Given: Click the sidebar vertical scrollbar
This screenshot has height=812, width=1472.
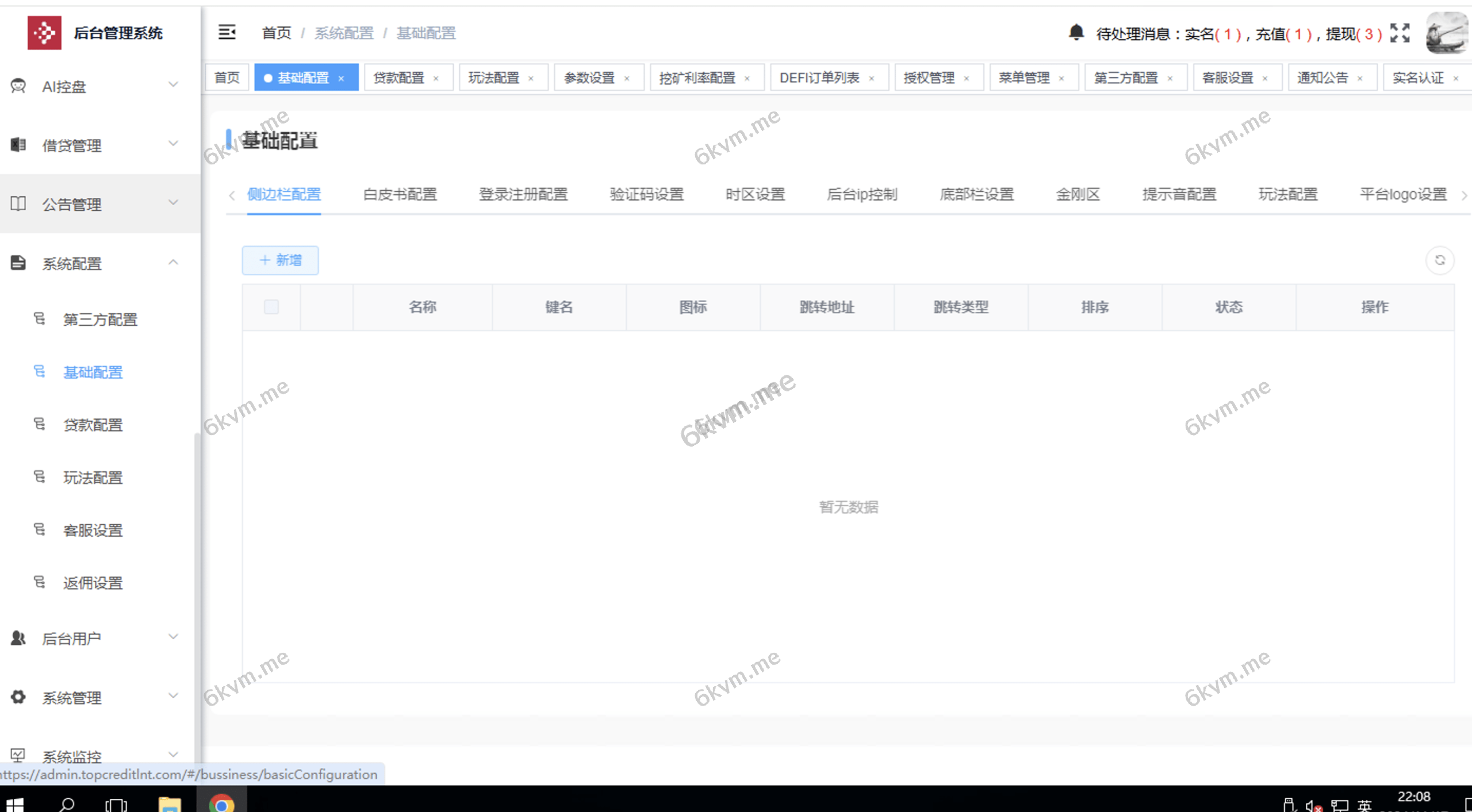Looking at the screenshot, I should coord(197,598).
